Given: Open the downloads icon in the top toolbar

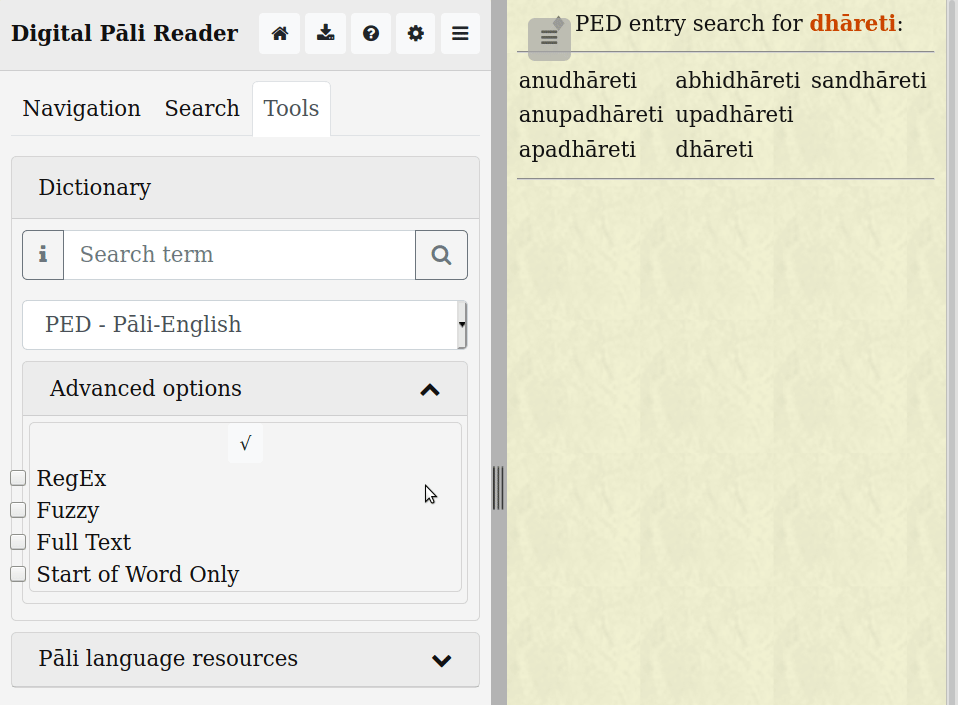Looking at the screenshot, I should point(325,33).
